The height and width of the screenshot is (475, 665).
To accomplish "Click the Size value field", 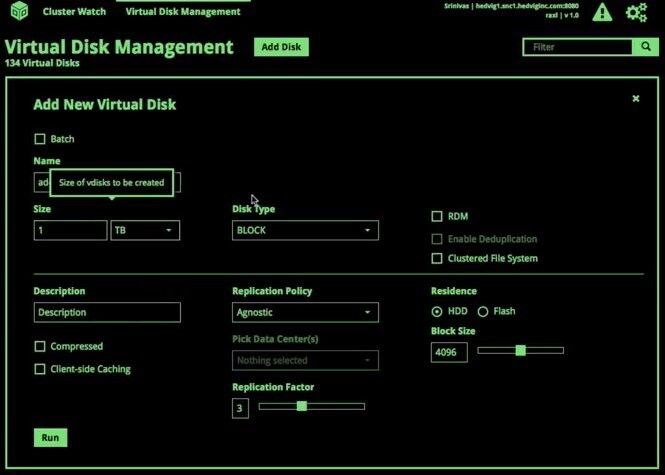I will coord(70,230).
